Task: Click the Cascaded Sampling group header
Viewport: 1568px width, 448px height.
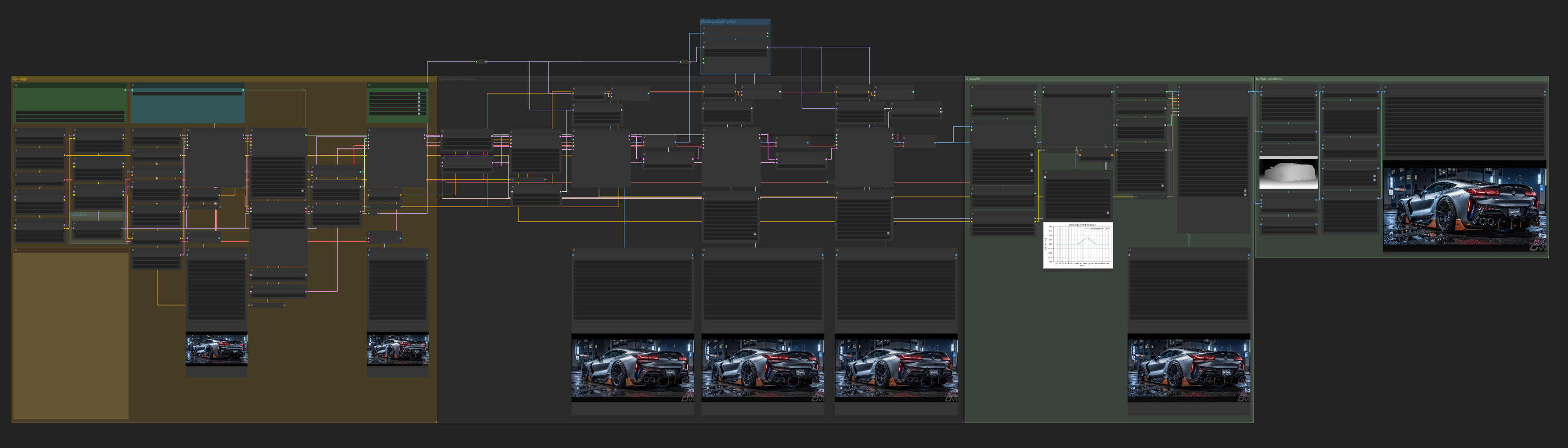Action: point(457,79)
